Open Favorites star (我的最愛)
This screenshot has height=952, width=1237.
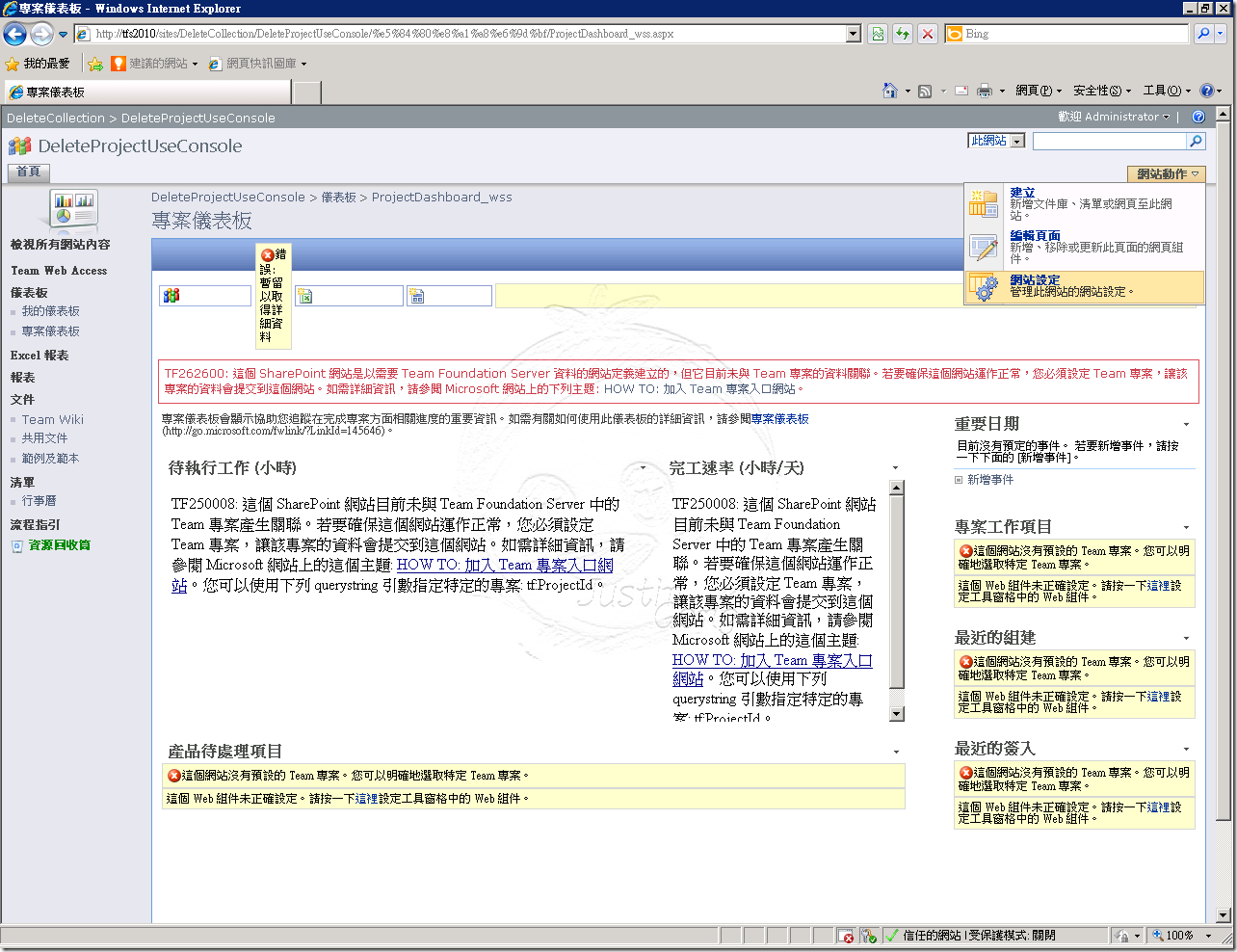(38, 64)
